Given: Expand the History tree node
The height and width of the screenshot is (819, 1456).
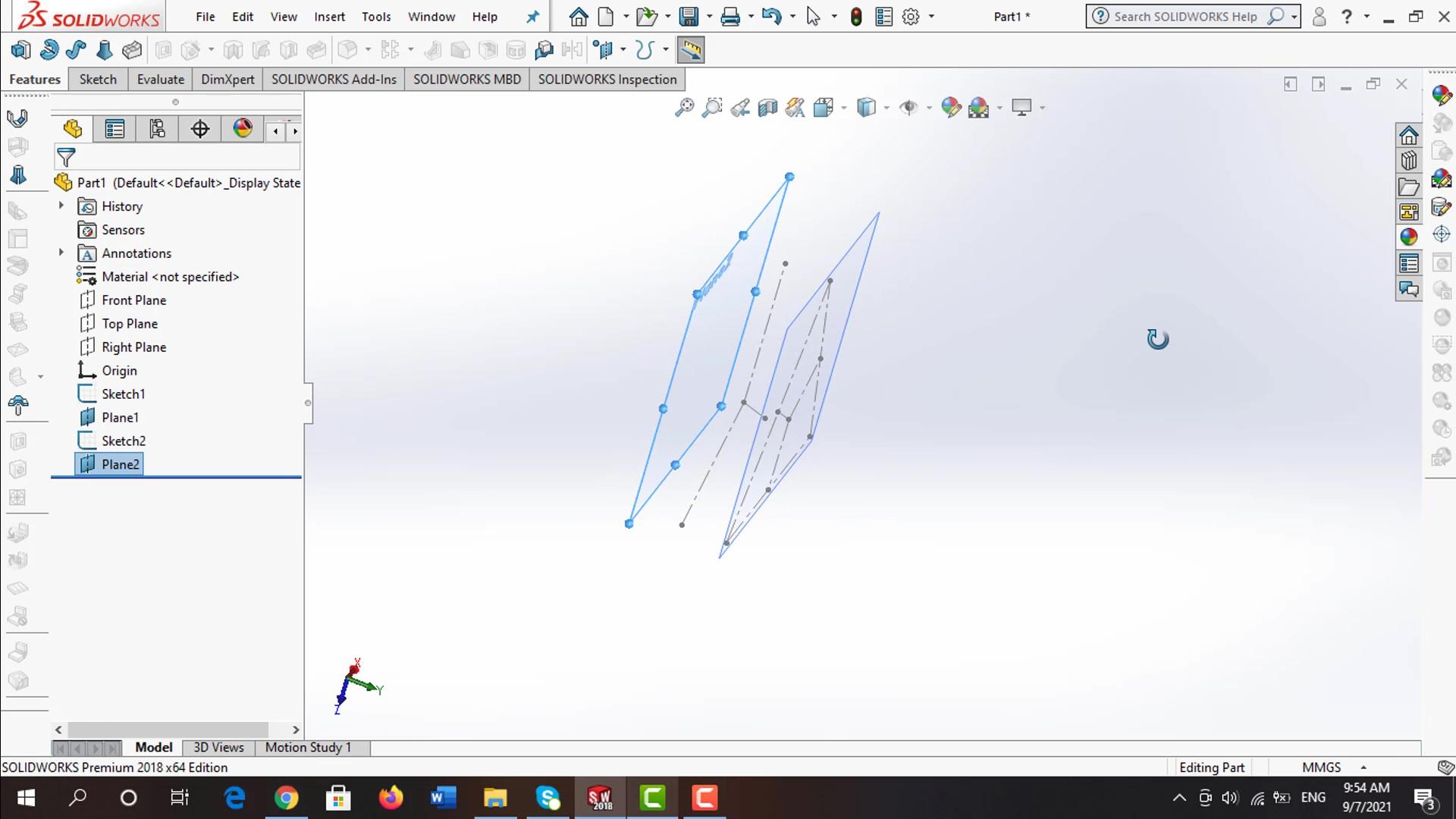Looking at the screenshot, I should pos(61,206).
